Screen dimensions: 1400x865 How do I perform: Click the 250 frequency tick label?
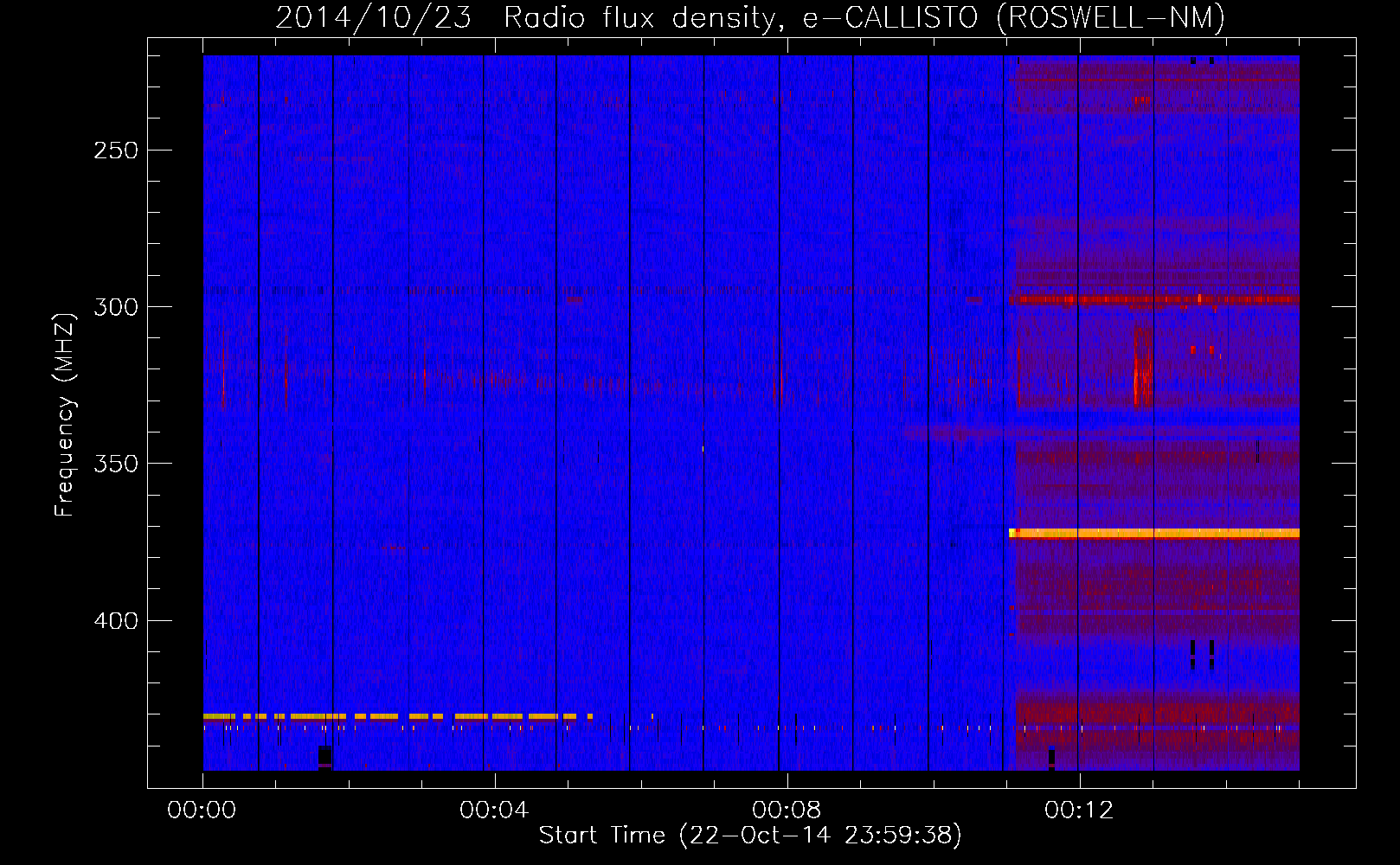pos(116,151)
